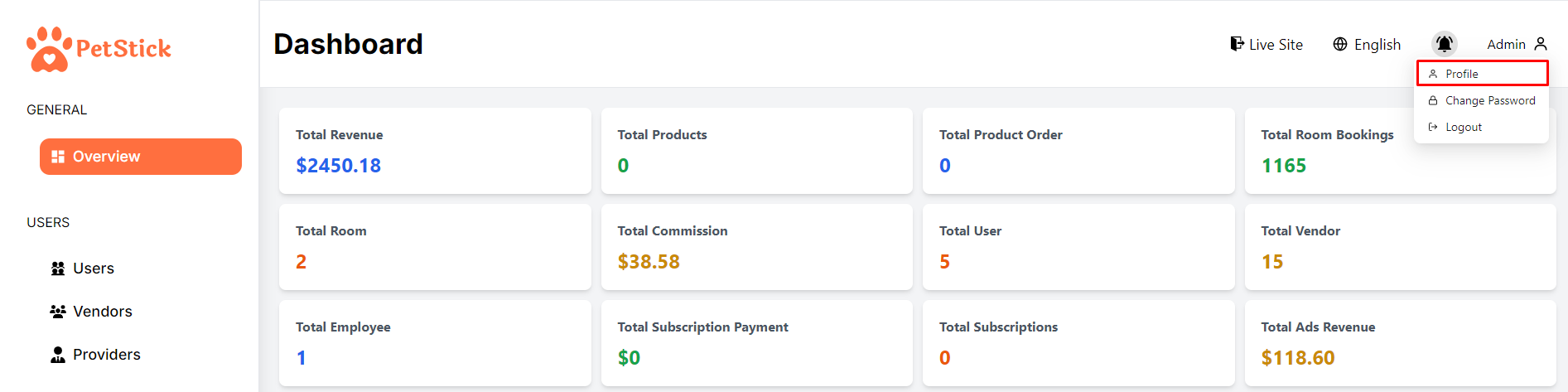Click the Admin user avatar icon
The height and width of the screenshot is (392, 1568).
point(1541,44)
